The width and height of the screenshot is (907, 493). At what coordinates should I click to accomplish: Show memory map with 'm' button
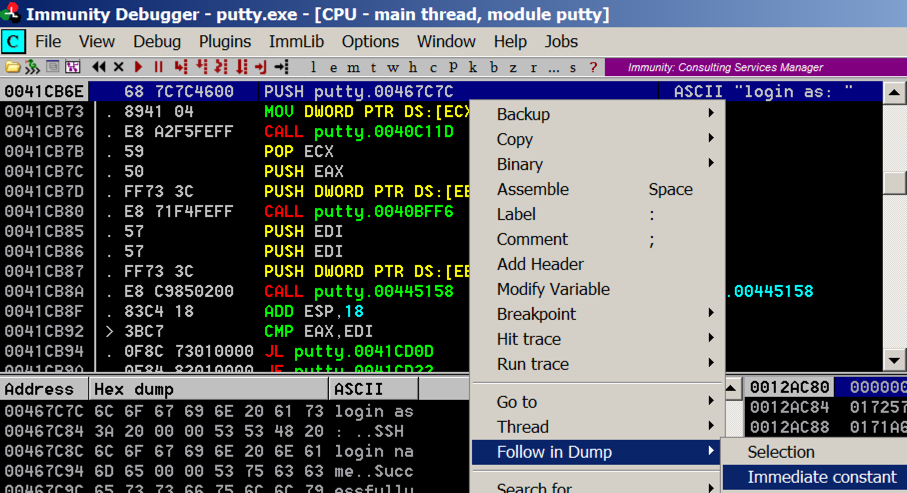(x=353, y=67)
